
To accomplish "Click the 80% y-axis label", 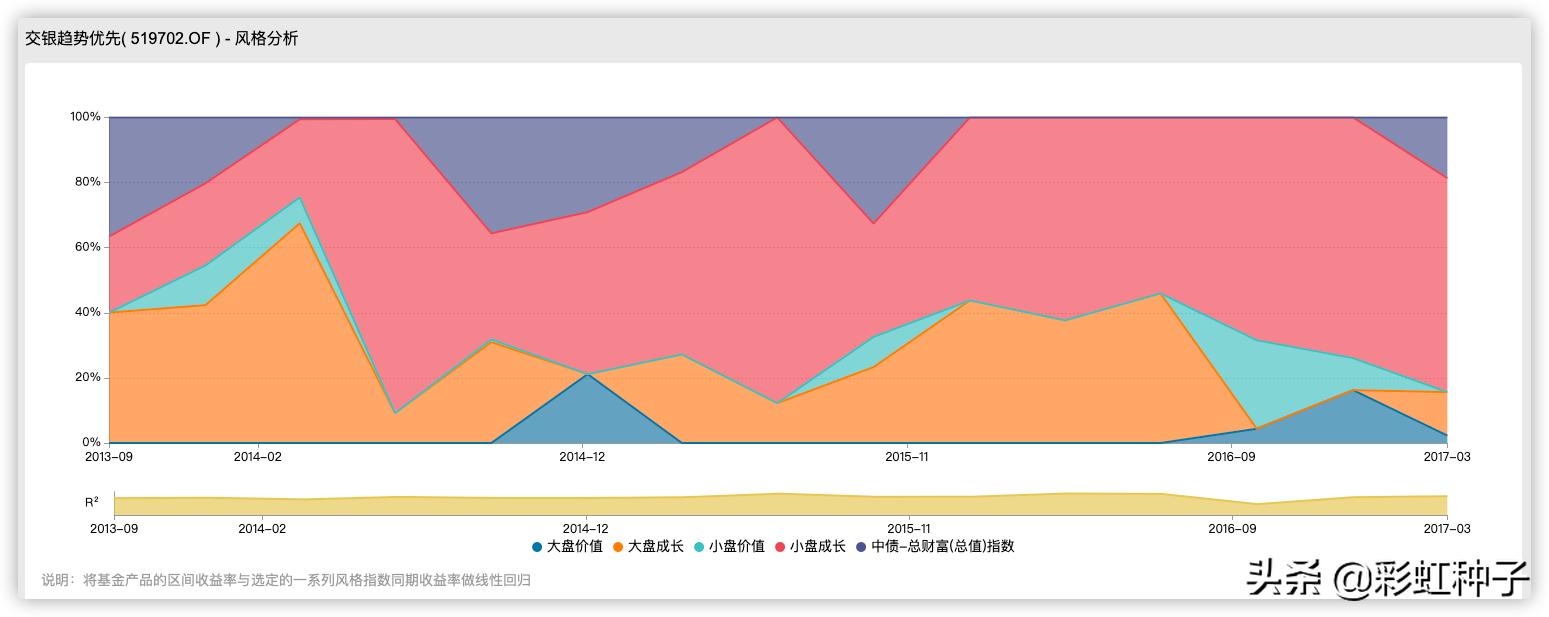I will tap(88, 182).
